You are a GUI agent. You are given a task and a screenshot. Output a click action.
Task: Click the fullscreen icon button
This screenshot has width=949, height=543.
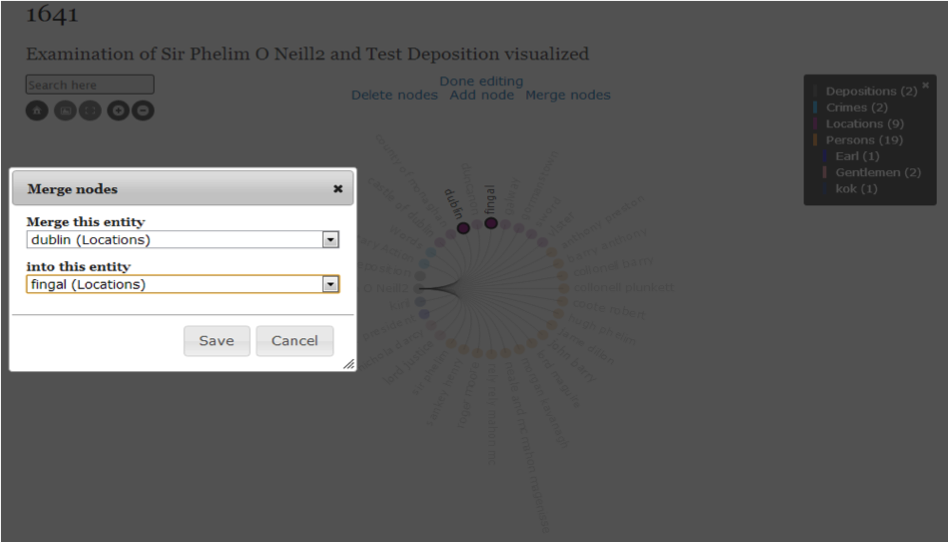(x=90, y=111)
